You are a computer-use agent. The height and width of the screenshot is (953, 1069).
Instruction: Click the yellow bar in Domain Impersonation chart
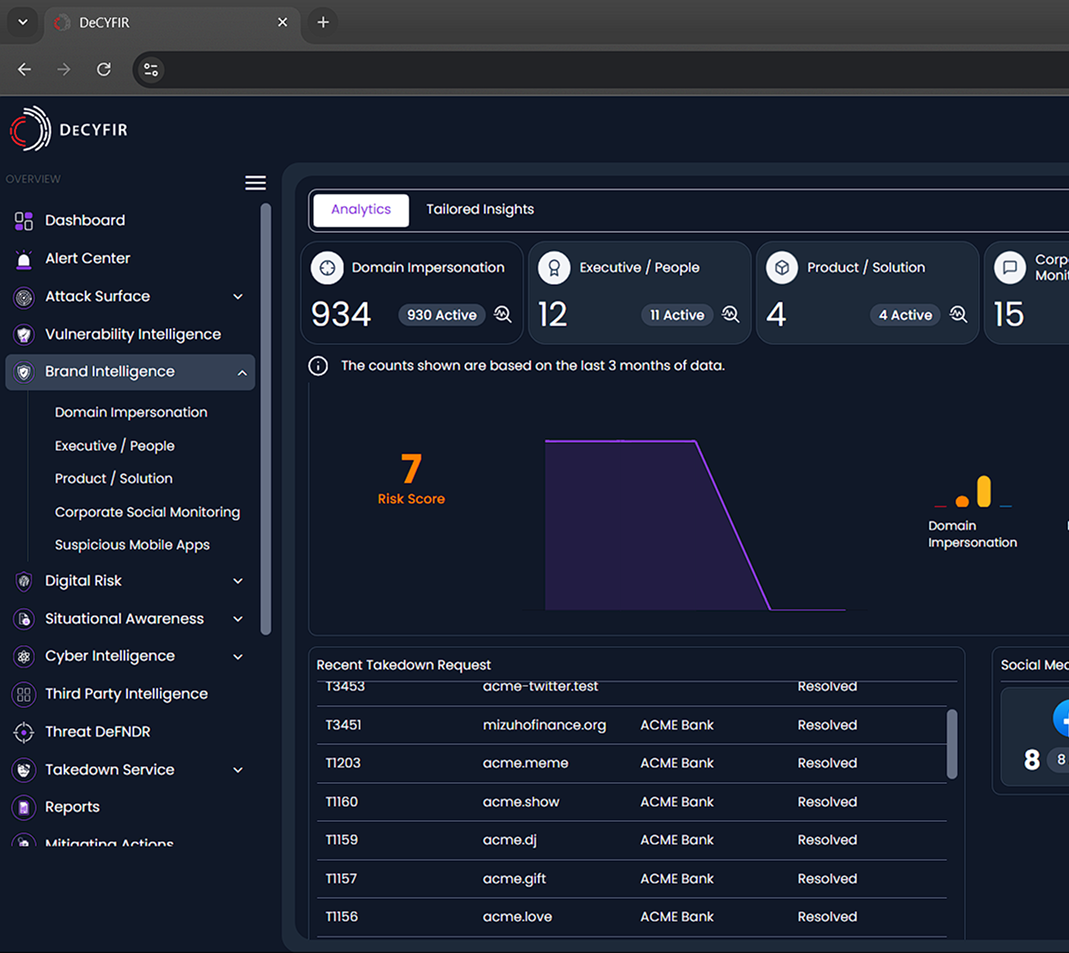(984, 492)
